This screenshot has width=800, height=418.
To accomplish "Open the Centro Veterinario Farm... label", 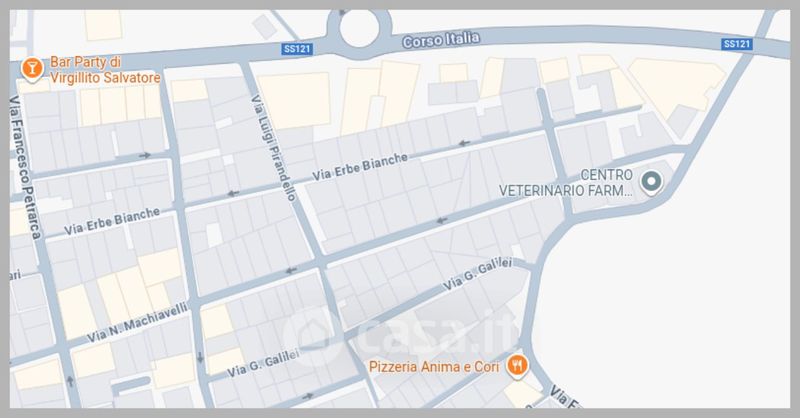I will click(566, 183).
